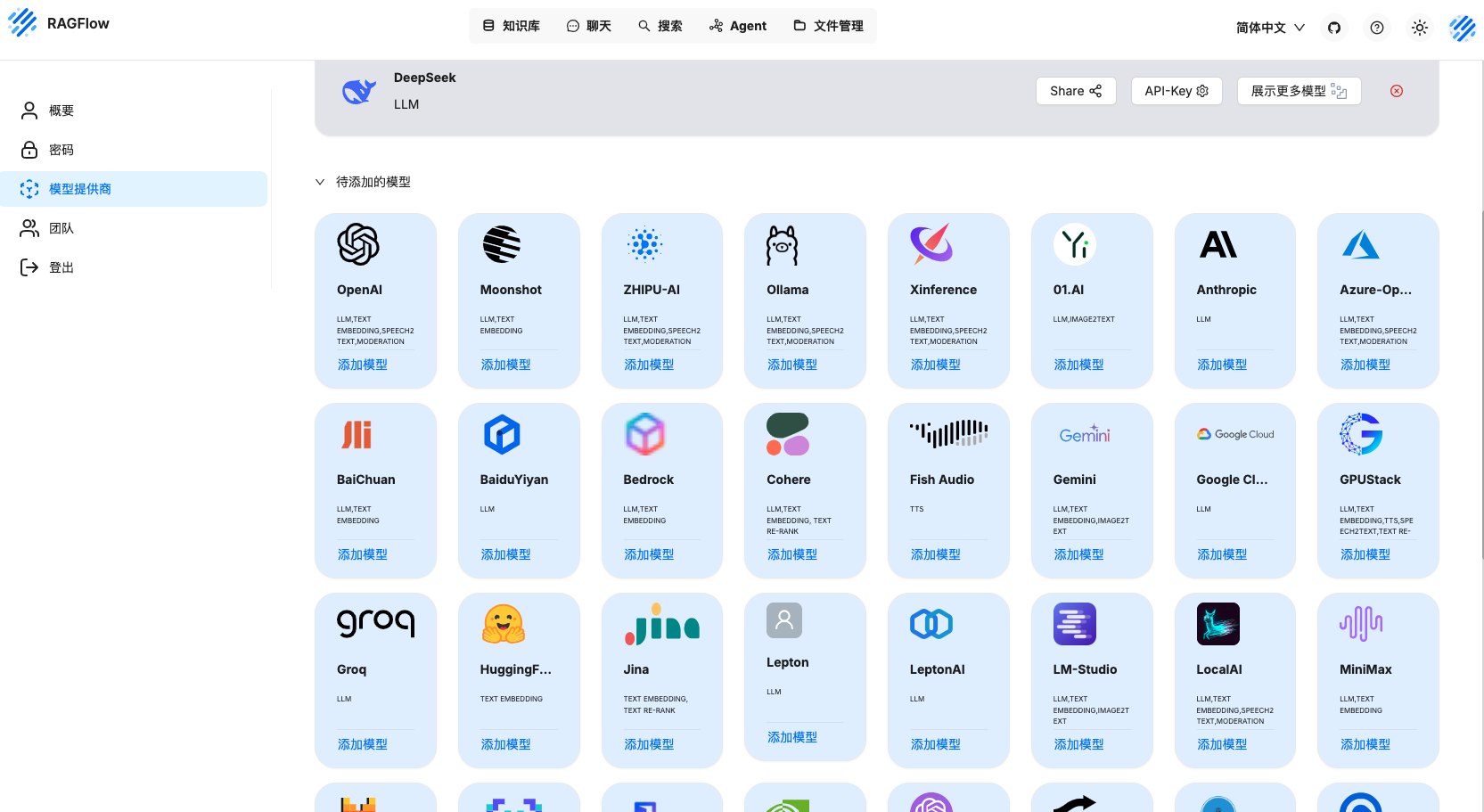Expand DeepSeek with 展示更多模型 button
The width and height of the screenshot is (1484, 812).
1299,91
